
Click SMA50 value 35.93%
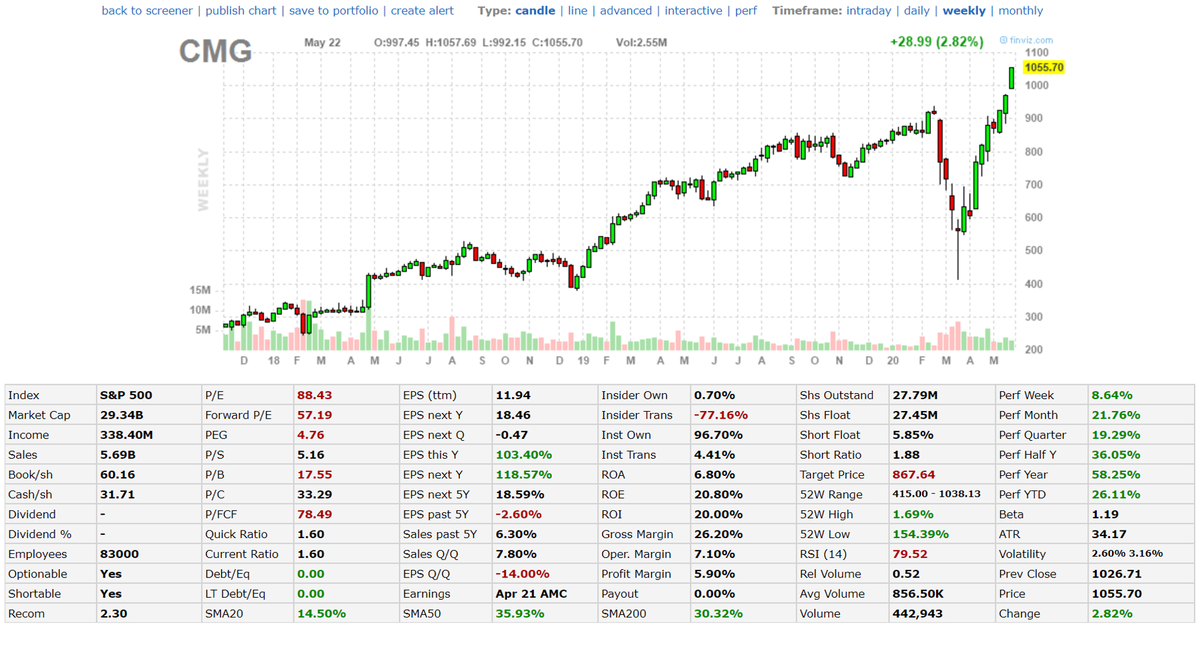(x=520, y=614)
